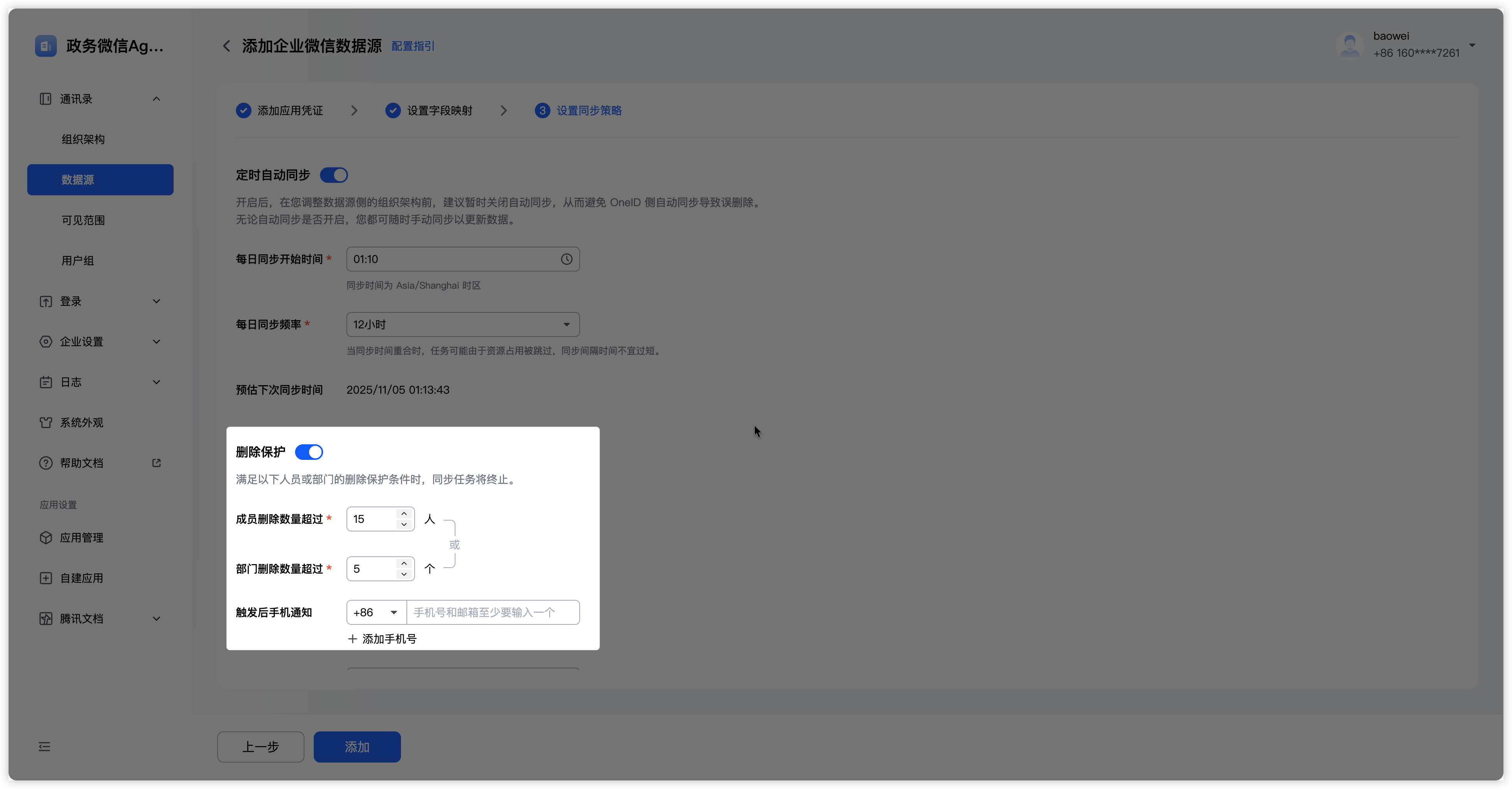Viewport: 1512px width, 789px height.
Task: Click the 应用管理 cube icon
Action: tap(46, 538)
